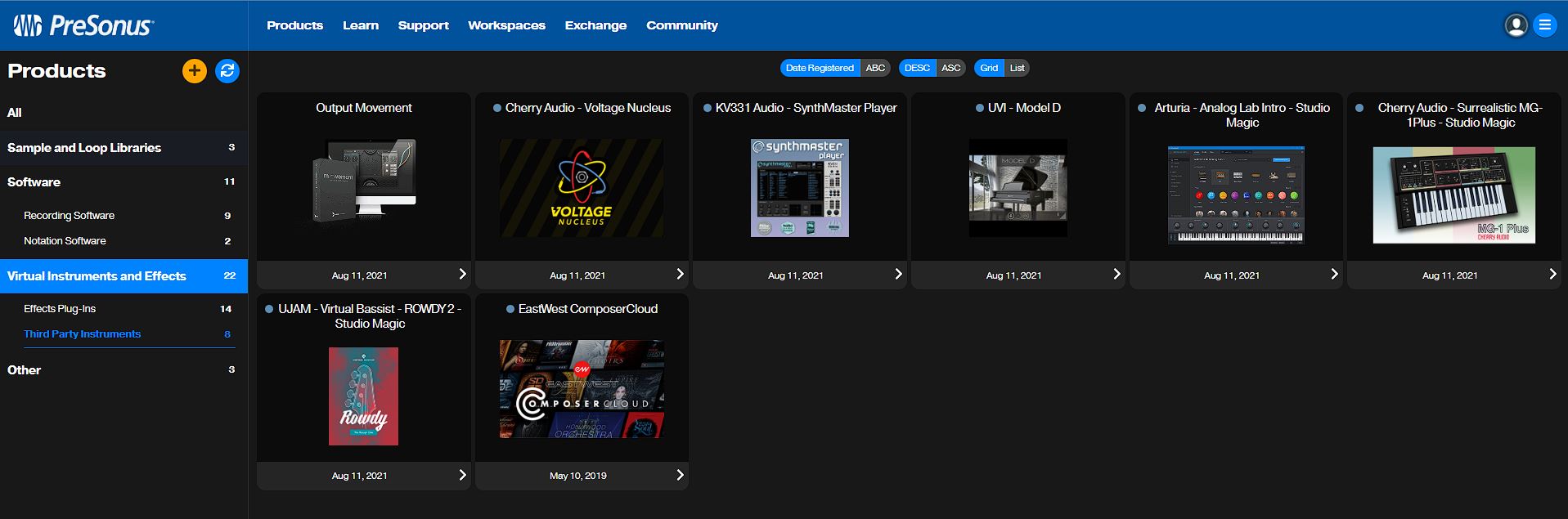
Task: Click the Cherry Audio Surrealistic MG-1 Plus title
Action: 1460,115
